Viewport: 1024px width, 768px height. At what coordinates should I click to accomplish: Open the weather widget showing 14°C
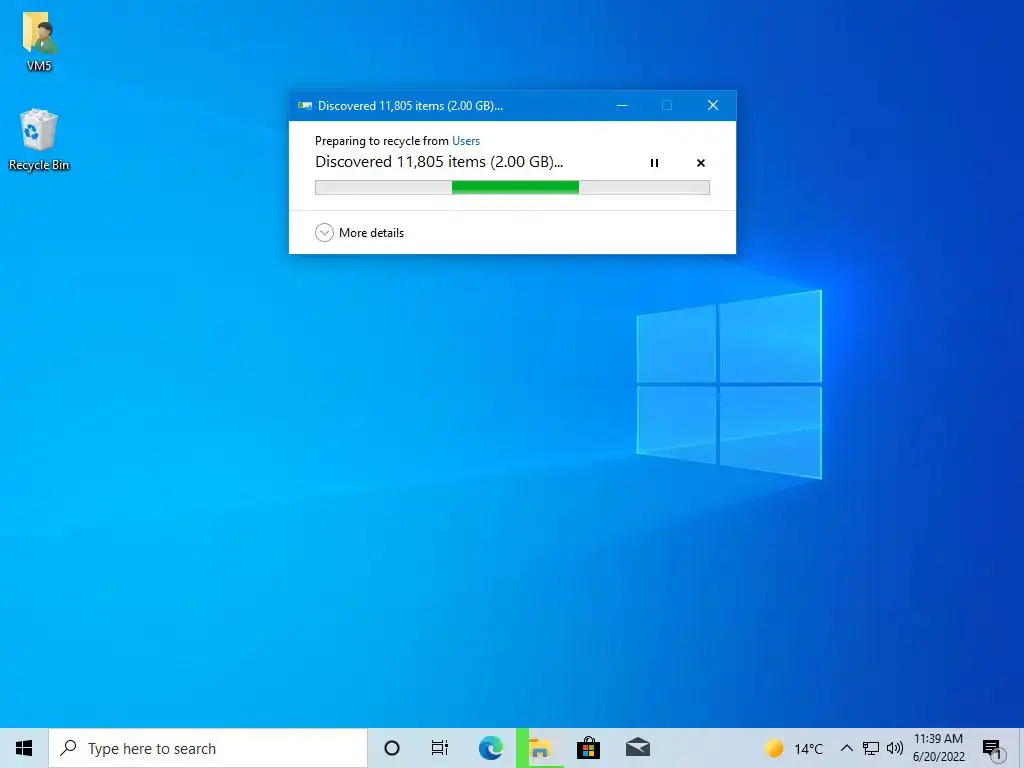[793, 748]
